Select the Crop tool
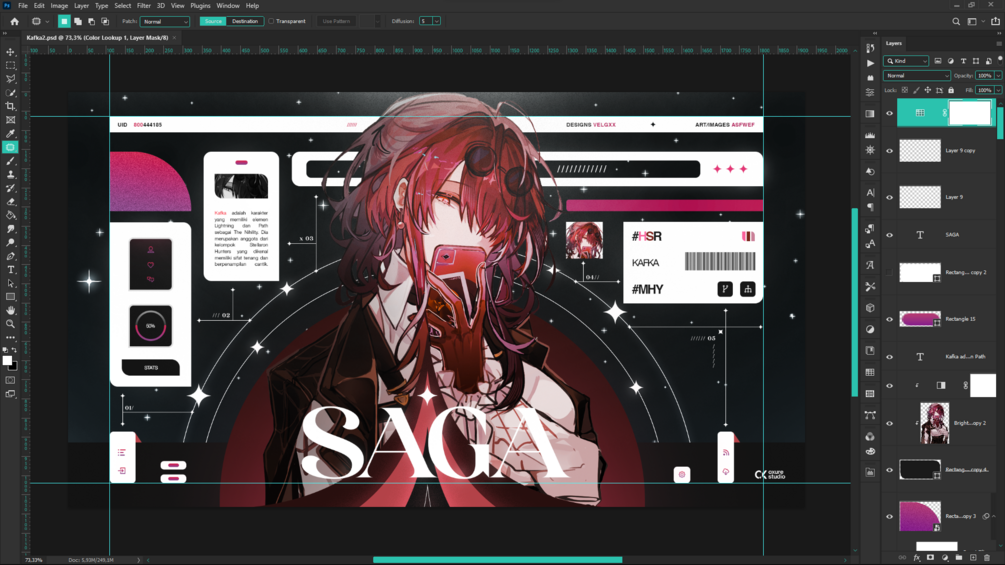 (x=10, y=106)
